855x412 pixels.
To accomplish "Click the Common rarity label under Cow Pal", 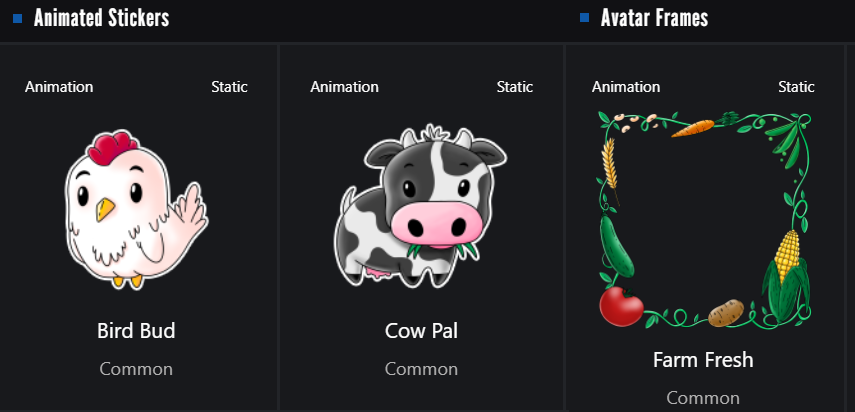I will pyautogui.click(x=421, y=369).
